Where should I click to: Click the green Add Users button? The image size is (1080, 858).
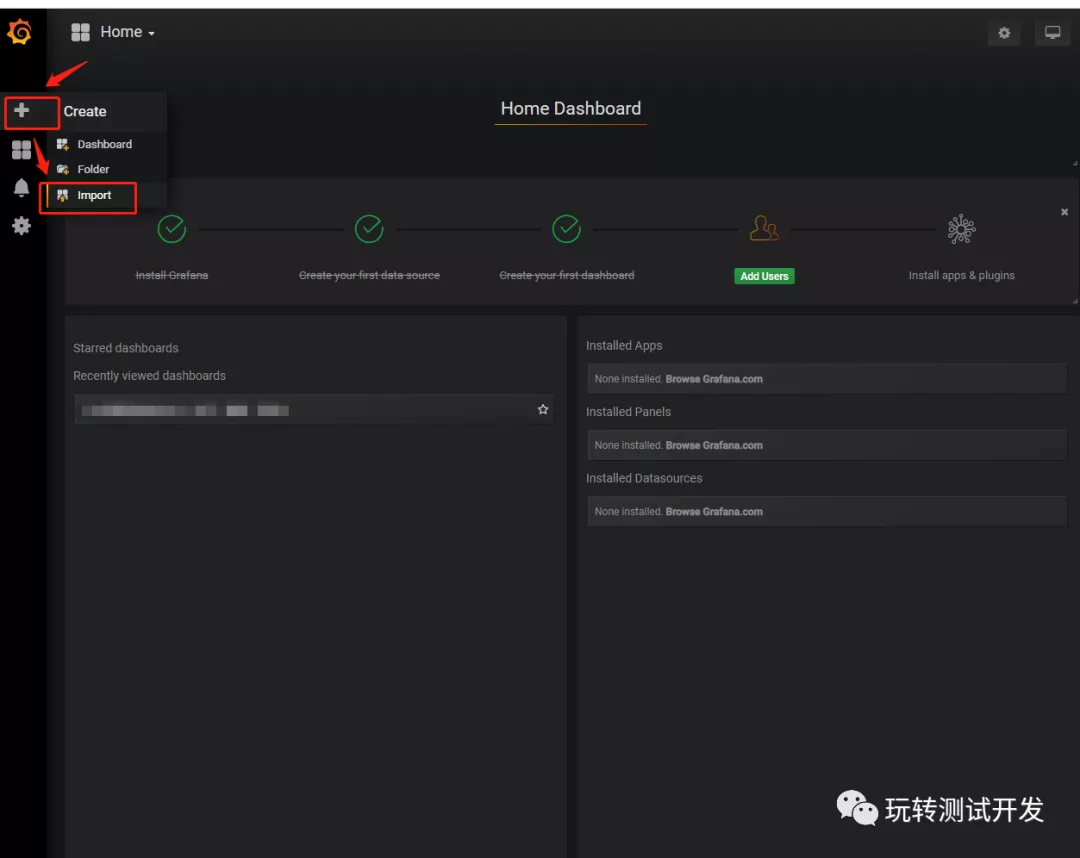pyautogui.click(x=764, y=275)
